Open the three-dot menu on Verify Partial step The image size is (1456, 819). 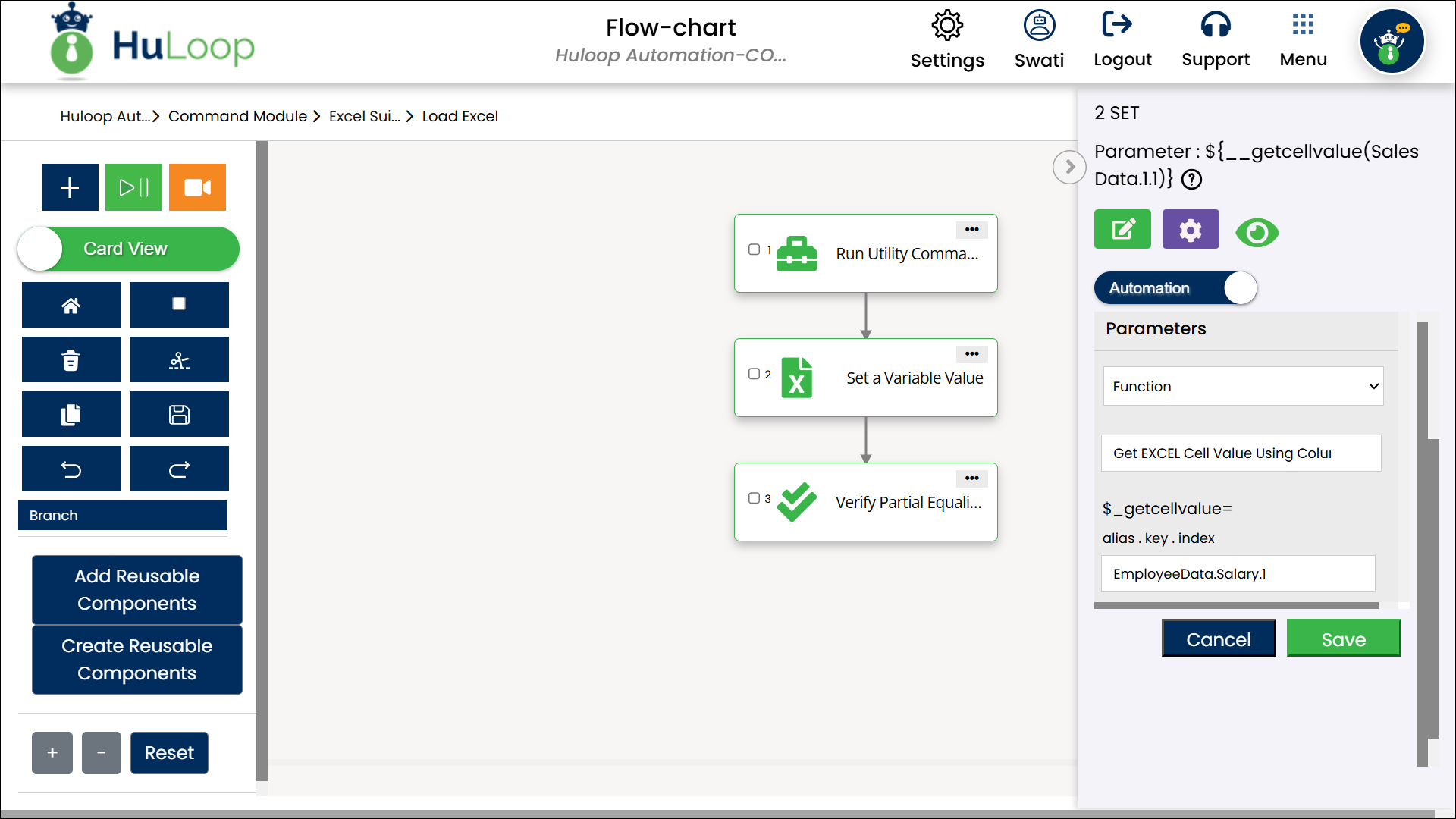coord(971,479)
